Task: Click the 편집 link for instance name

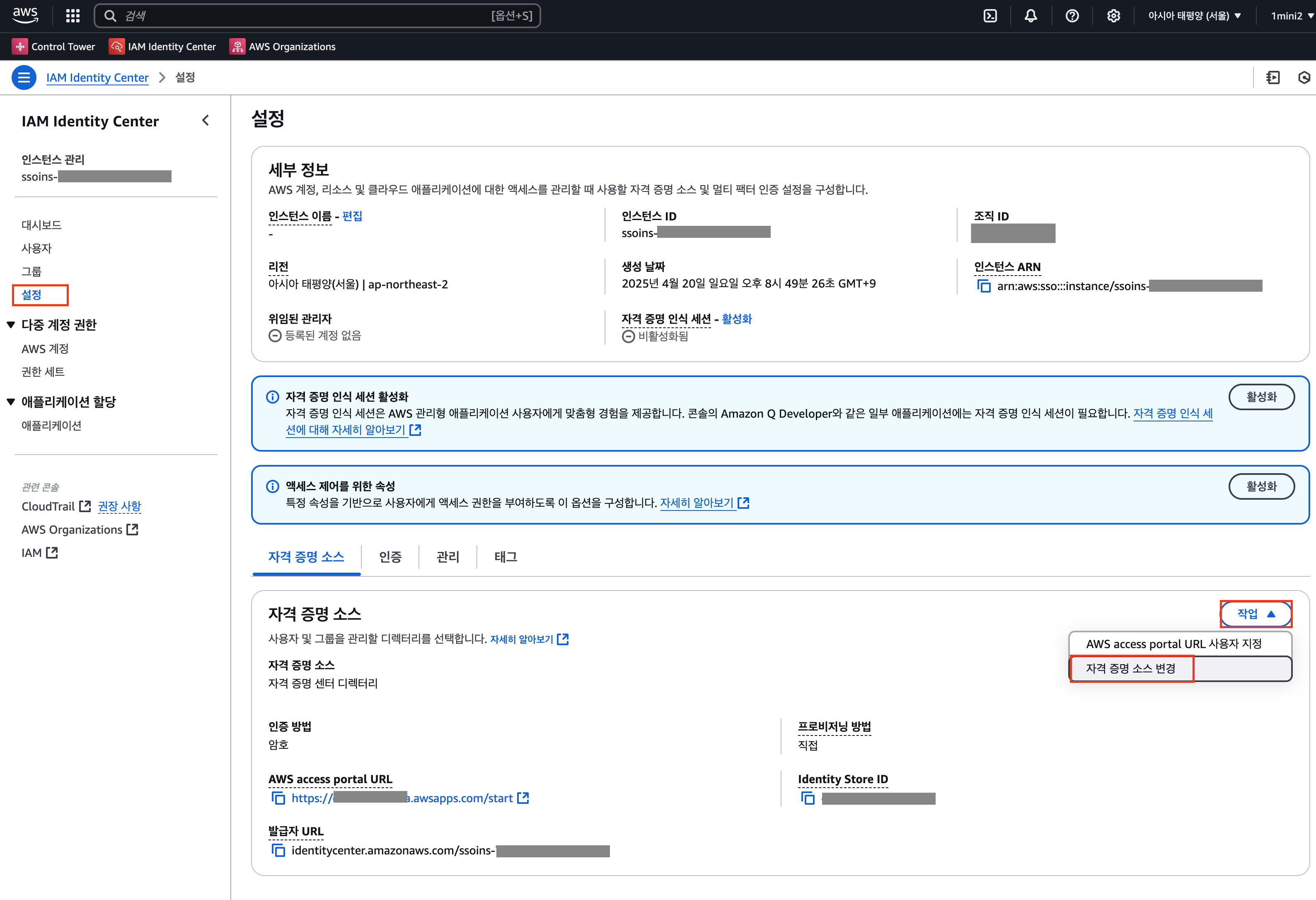Action: coord(352,216)
